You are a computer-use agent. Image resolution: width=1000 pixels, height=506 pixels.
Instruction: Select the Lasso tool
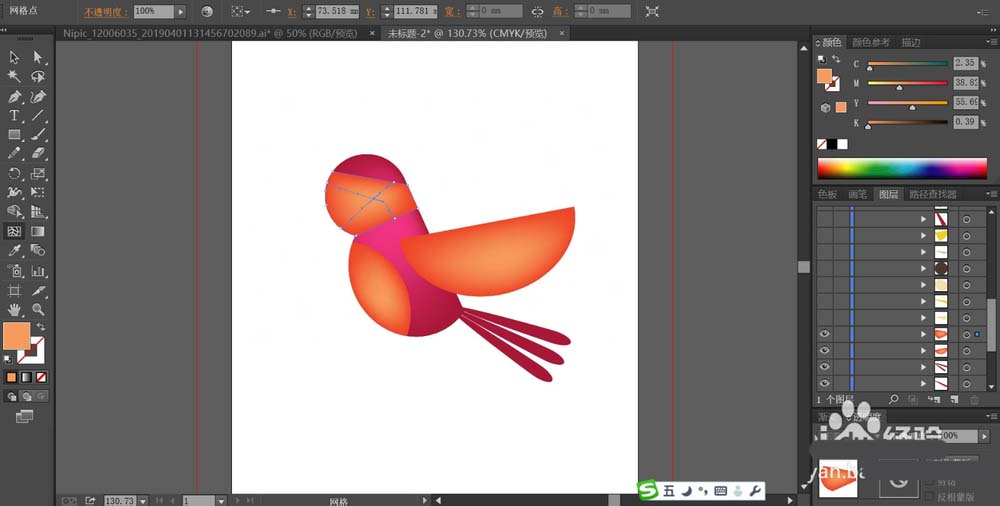tap(38, 77)
